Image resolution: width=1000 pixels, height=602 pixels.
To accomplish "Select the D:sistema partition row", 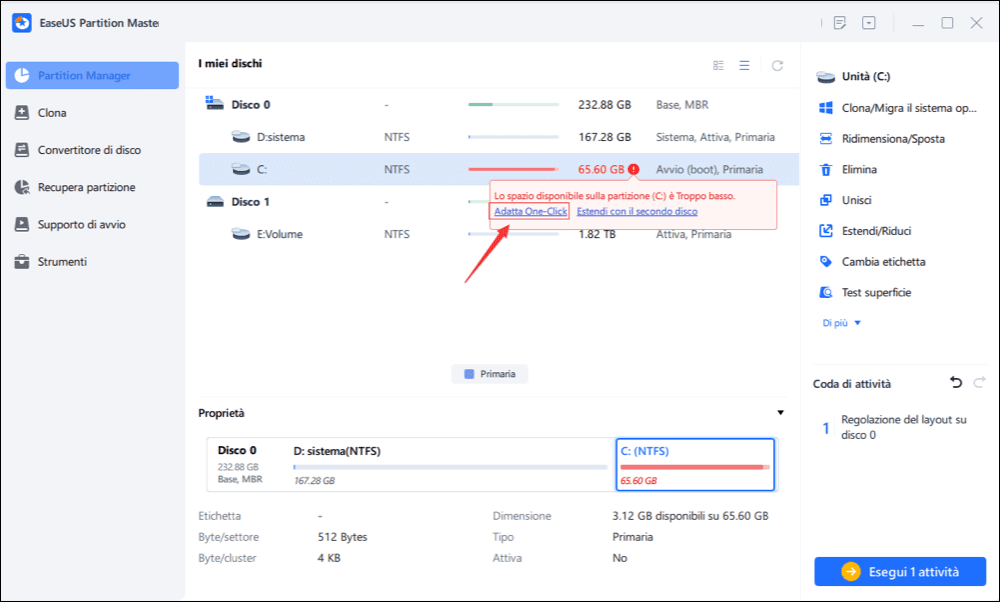I will (x=499, y=137).
